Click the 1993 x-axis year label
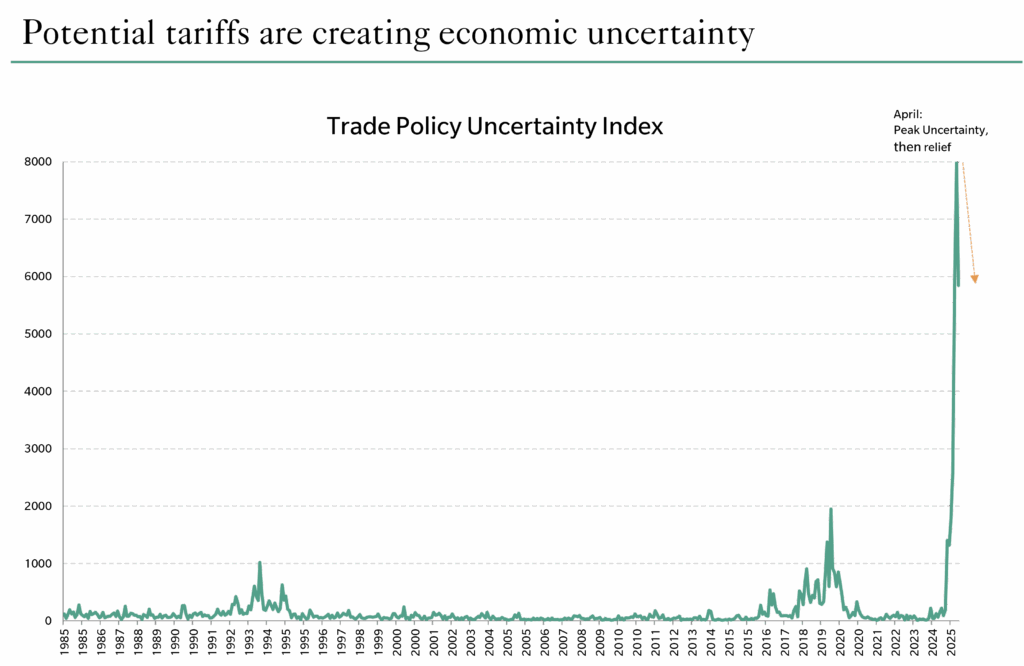This screenshot has width=1024, height=666. (x=249, y=642)
